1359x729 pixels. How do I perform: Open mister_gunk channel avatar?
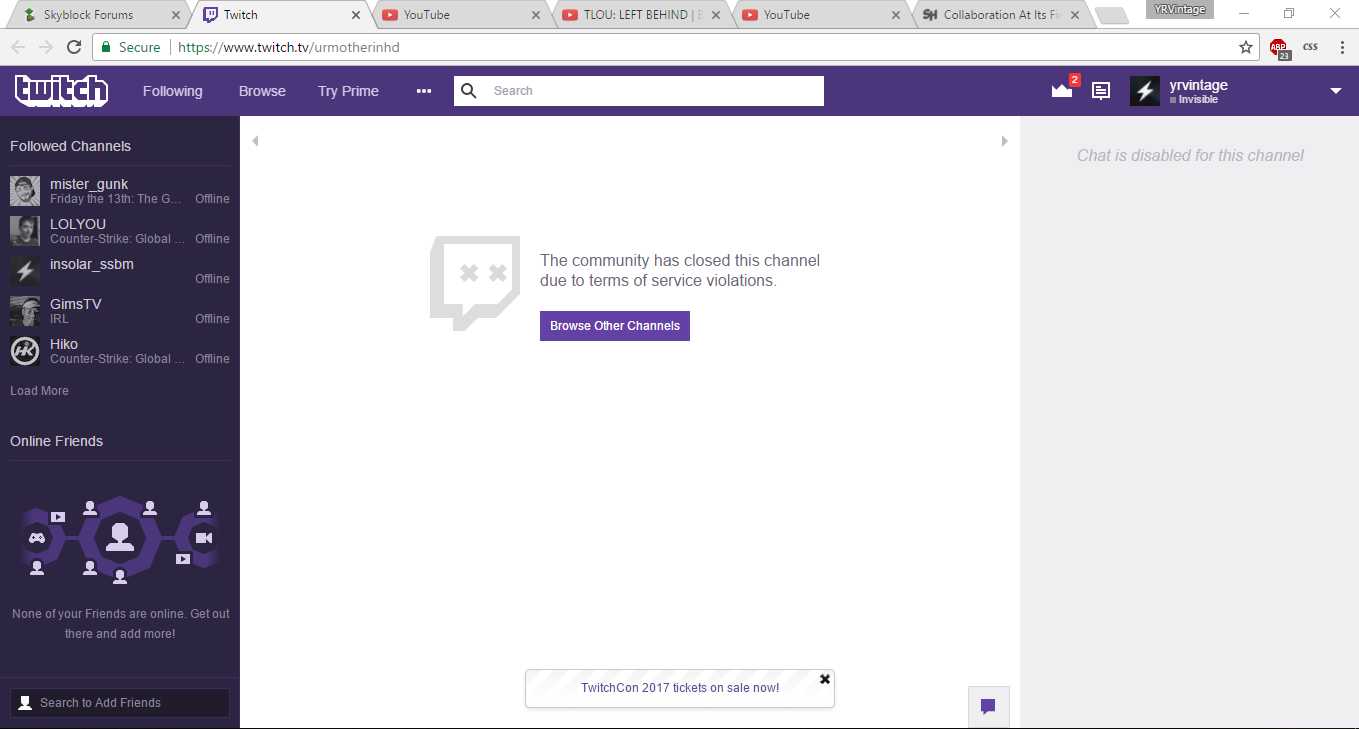pos(25,191)
